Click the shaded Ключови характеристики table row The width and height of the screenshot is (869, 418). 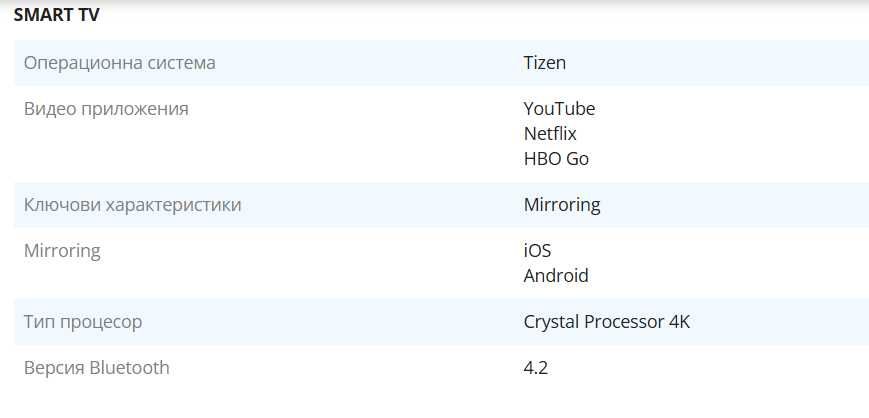442,205
